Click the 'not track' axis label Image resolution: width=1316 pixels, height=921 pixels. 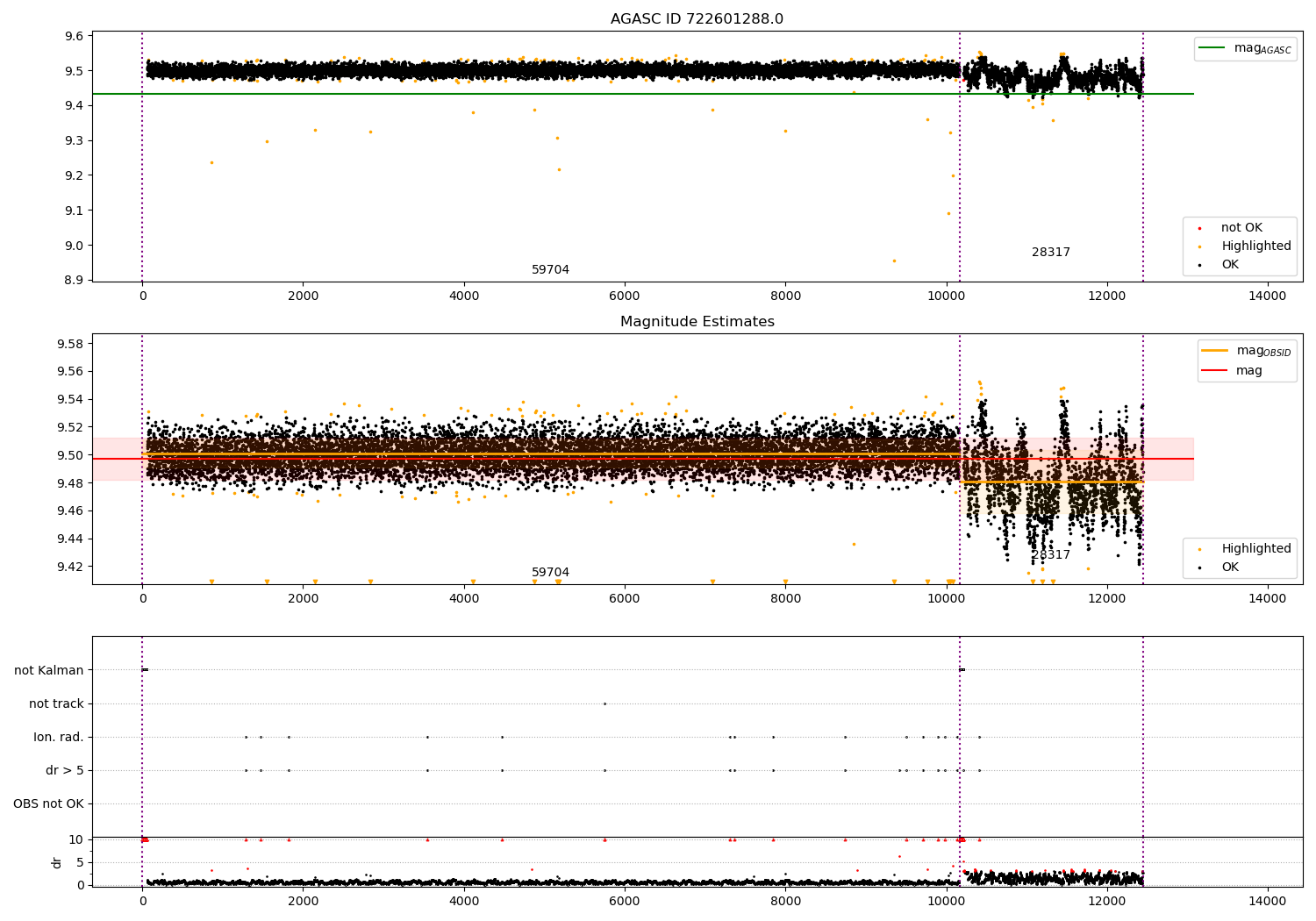[56, 704]
